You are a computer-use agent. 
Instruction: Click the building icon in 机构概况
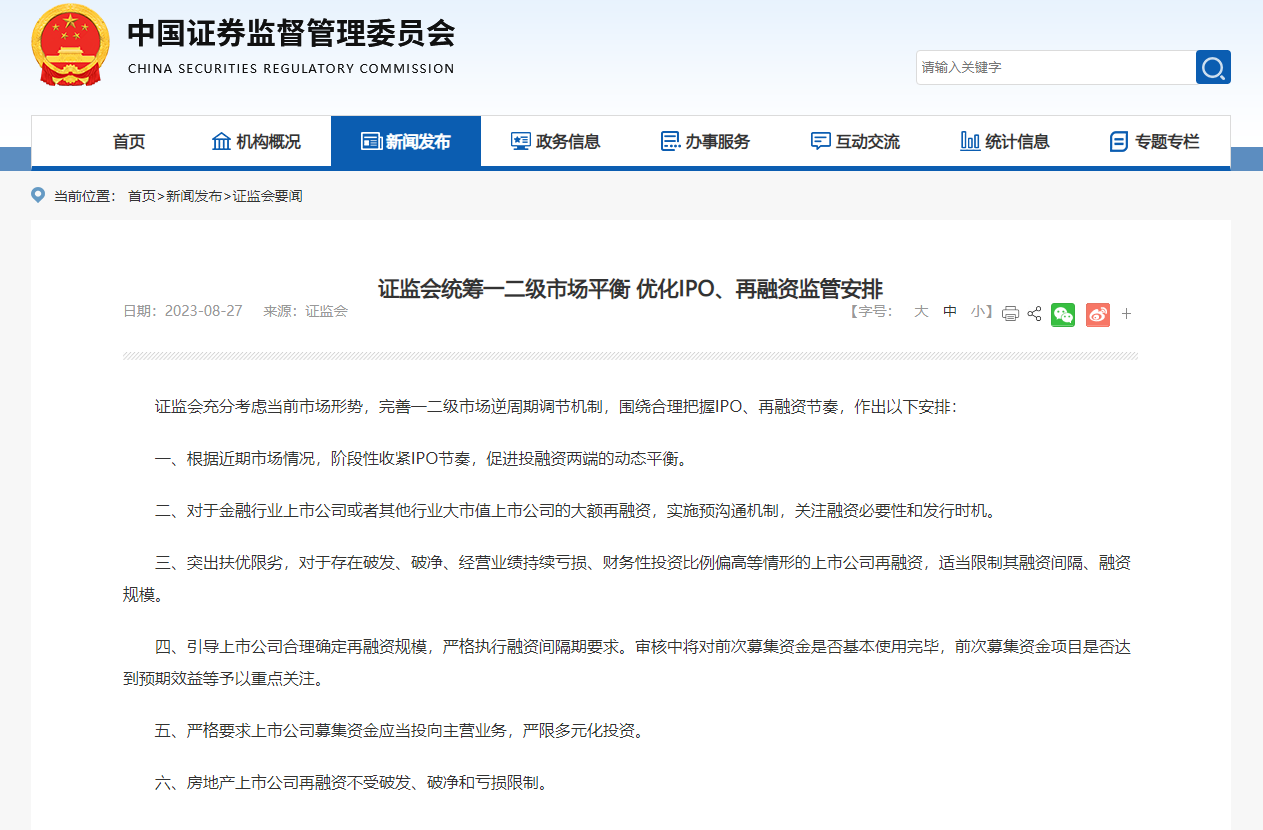click(221, 141)
